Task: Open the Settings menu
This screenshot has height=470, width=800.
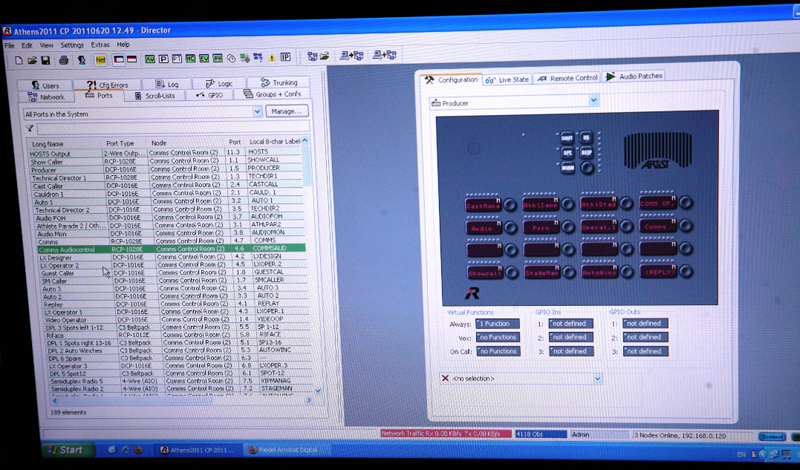Action: (x=72, y=45)
